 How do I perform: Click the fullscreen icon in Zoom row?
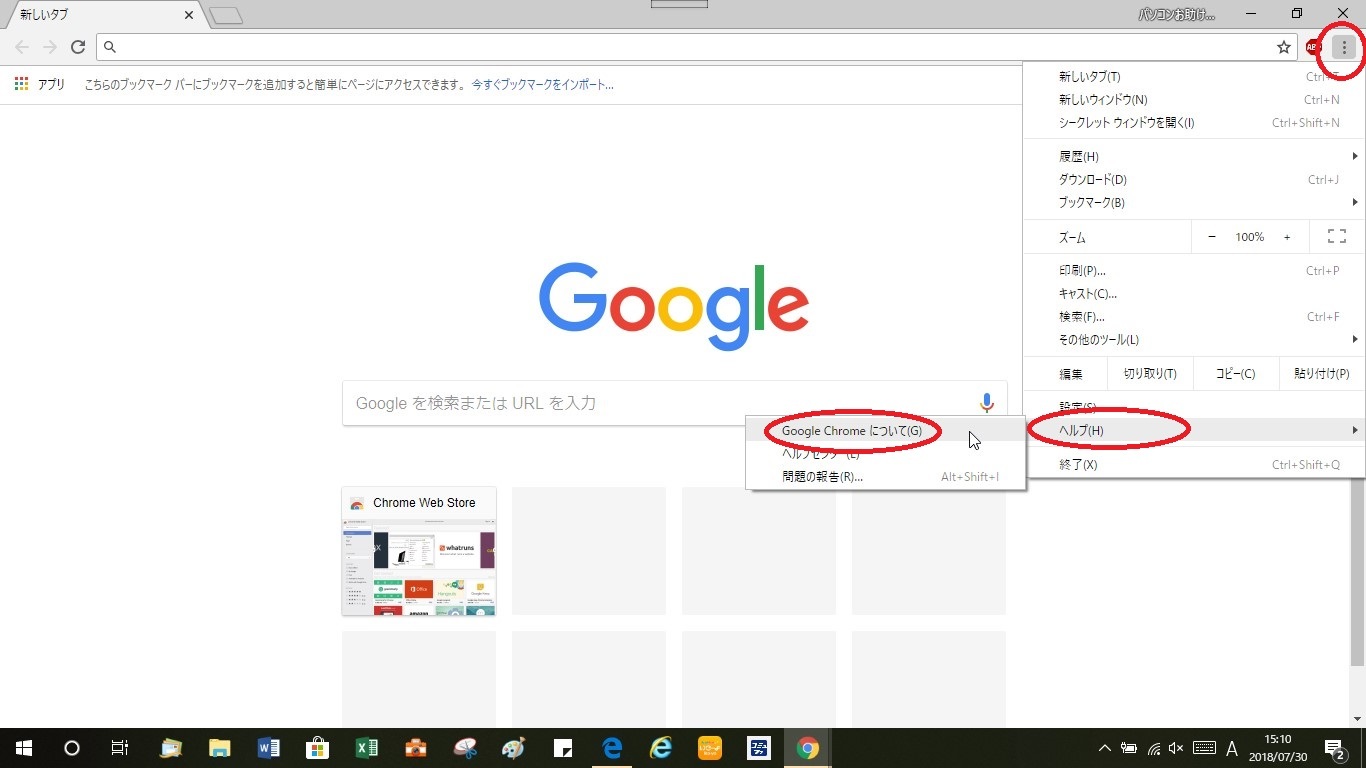(1336, 237)
